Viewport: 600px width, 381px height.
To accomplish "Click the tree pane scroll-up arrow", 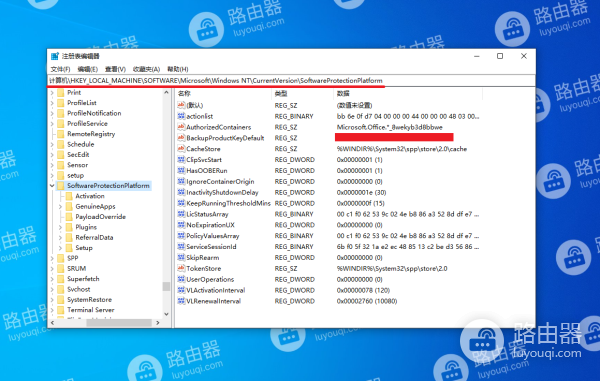I will (x=166, y=93).
